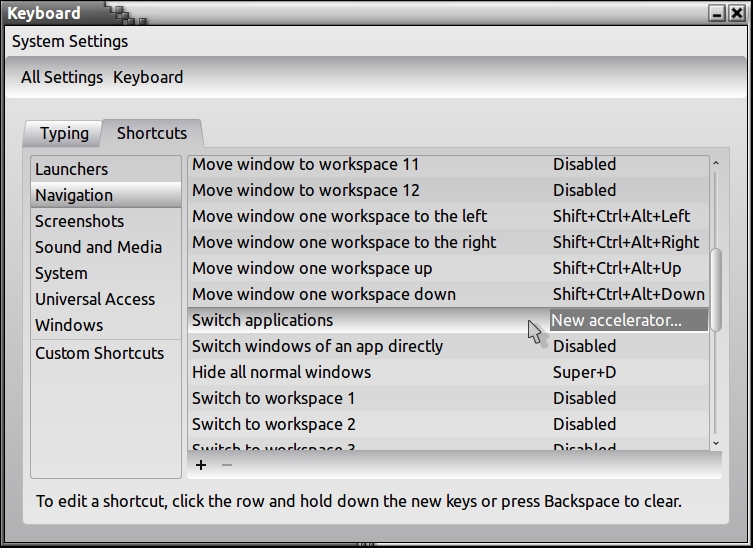
Task: Select the Shortcuts tab
Action: pos(152,133)
